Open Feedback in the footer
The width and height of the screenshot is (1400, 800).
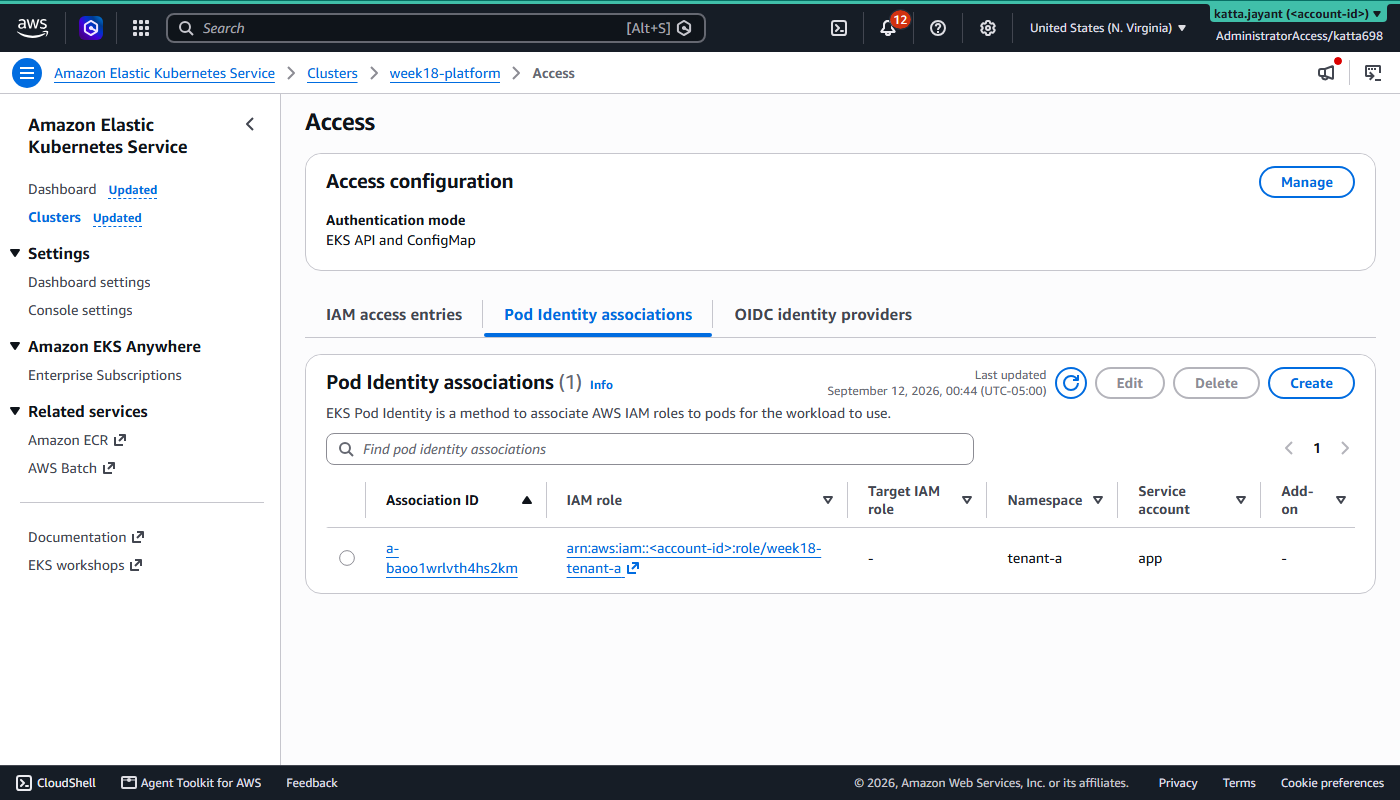312,783
